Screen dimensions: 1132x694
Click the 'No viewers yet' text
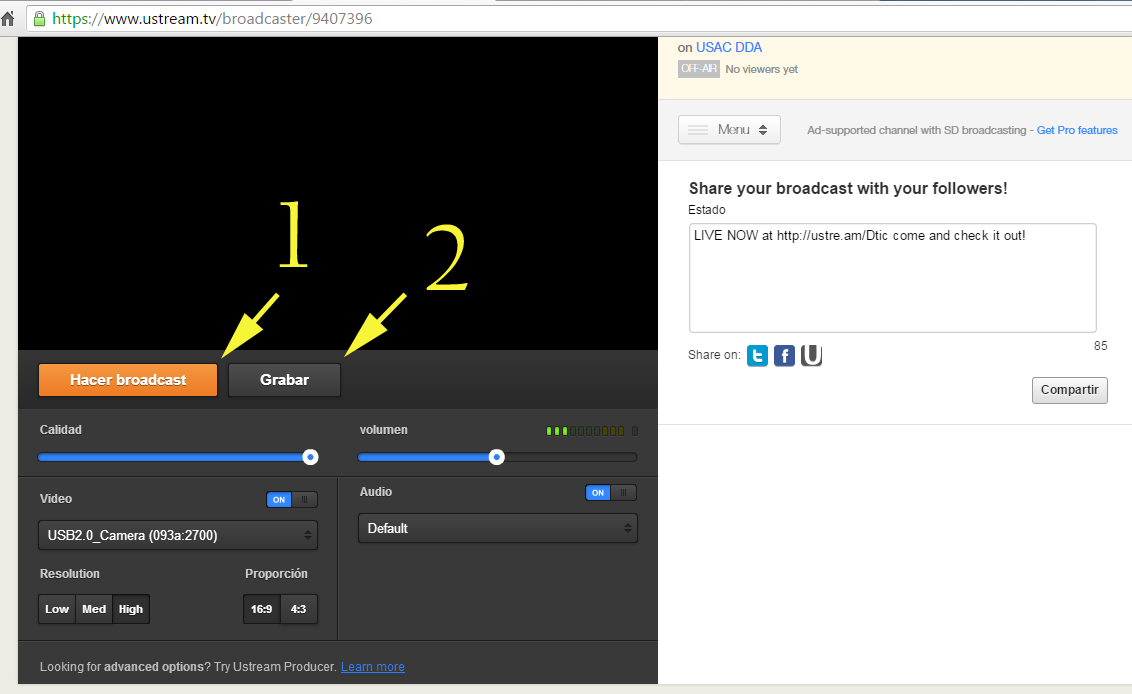coord(762,69)
